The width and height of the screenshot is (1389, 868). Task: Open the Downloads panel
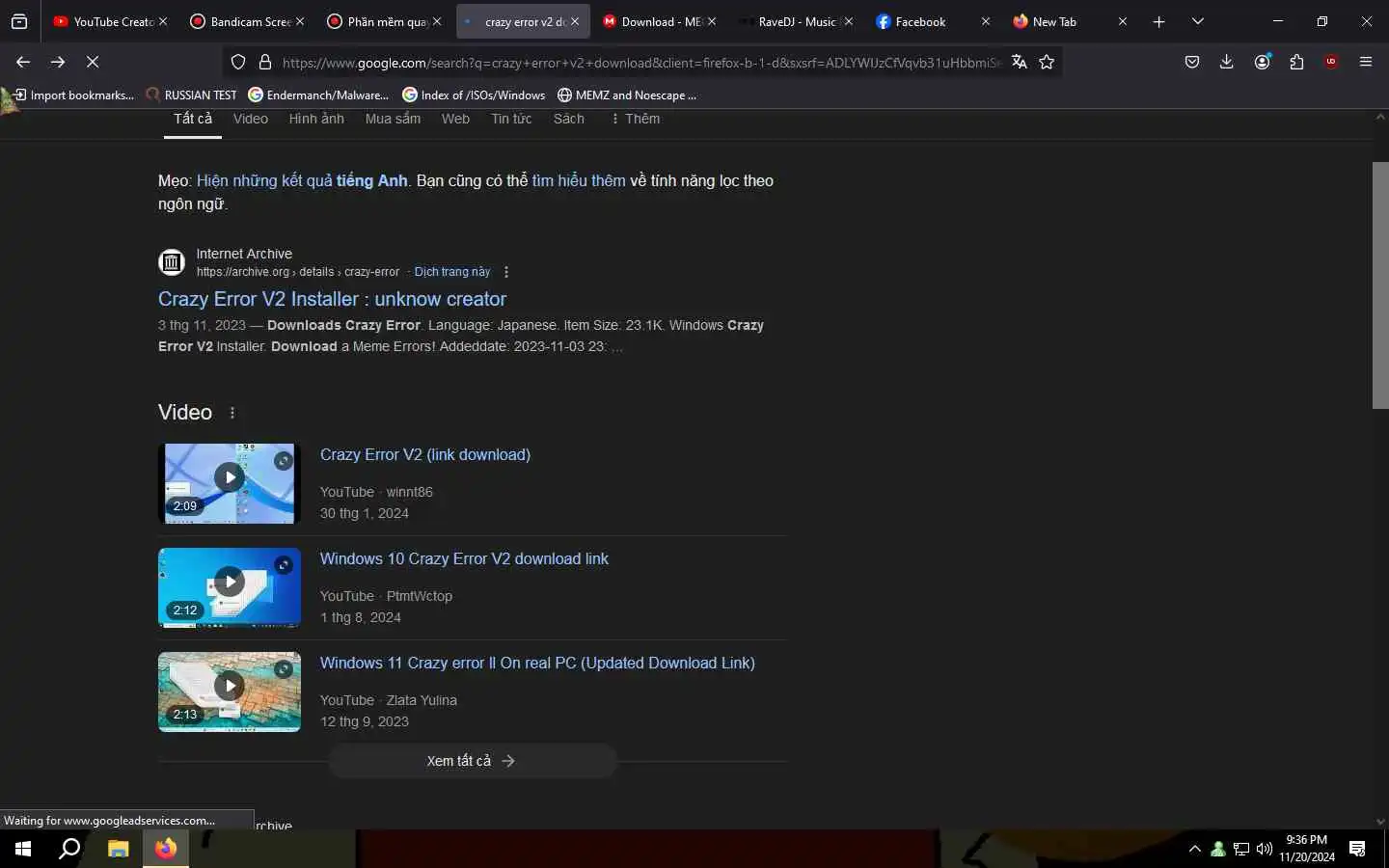(x=1227, y=62)
